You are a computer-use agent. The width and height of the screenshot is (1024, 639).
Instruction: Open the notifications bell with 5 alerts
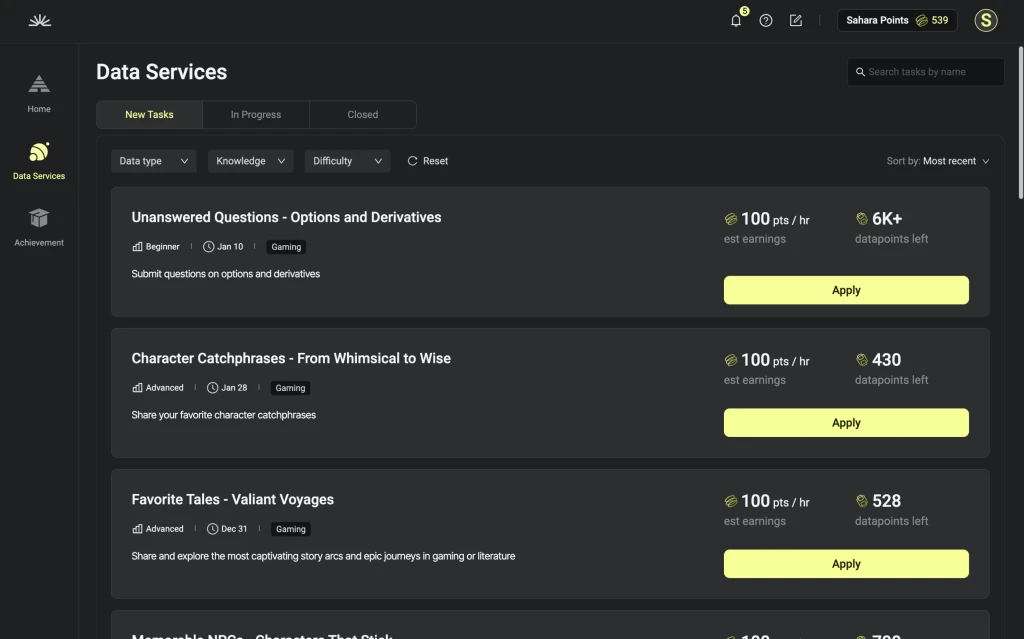735,20
